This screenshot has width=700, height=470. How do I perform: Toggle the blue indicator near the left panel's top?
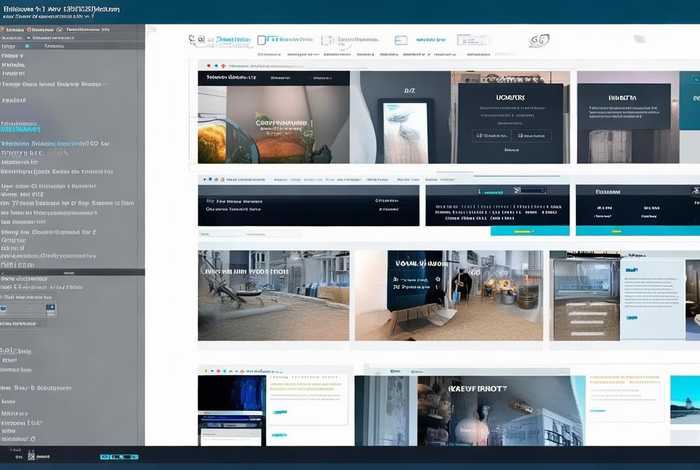[x=28, y=46]
